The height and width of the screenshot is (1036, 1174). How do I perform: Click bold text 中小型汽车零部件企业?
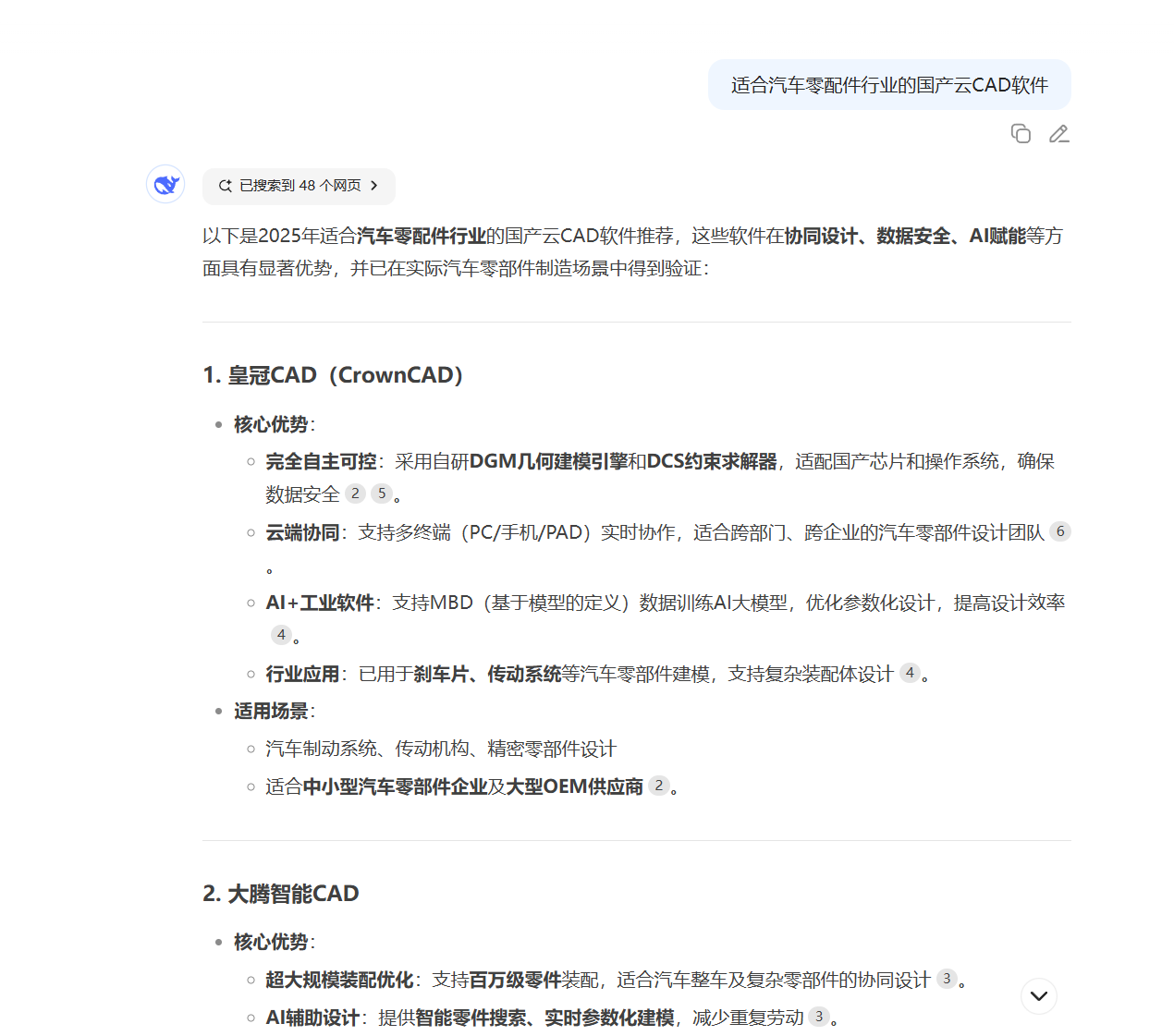[395, 786]
